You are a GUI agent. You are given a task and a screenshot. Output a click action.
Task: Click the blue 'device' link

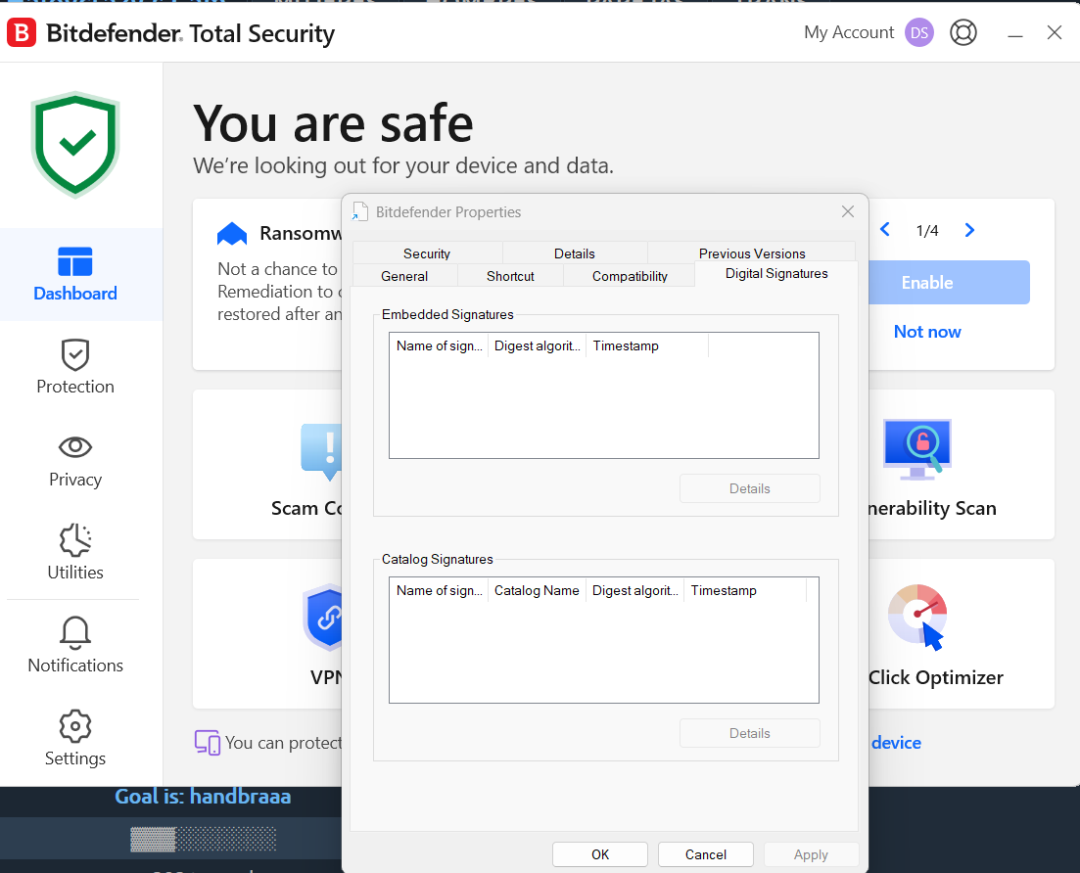click(x=895, y=742)
